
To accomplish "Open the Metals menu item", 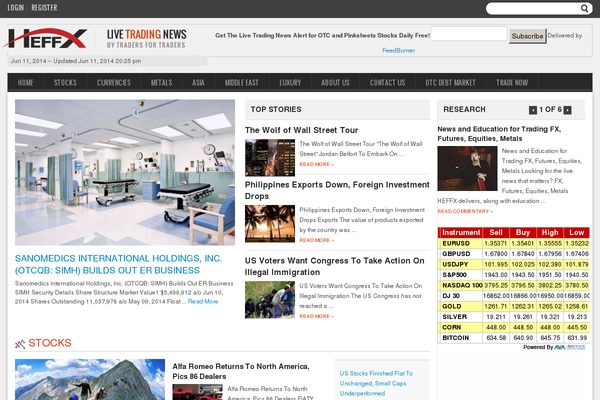I will pyautogui.click(x=161, y=83).
